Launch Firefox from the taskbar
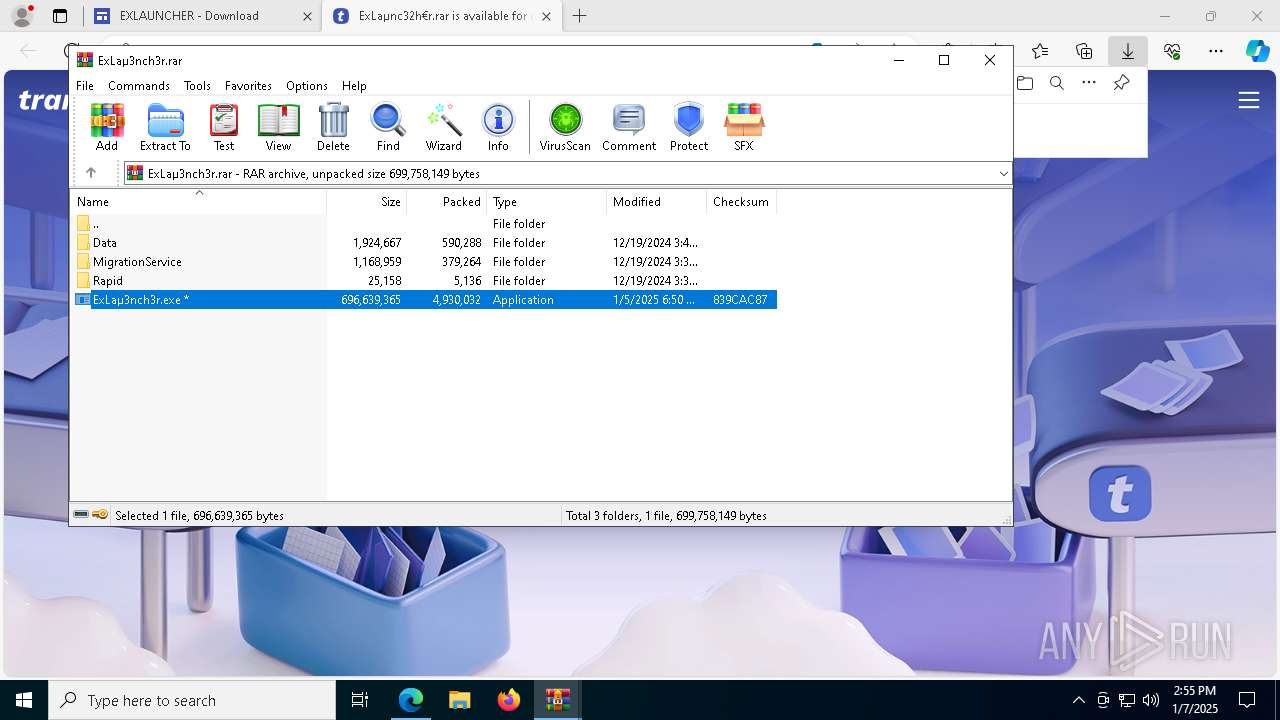This screenshot has height=720, width=1280. (509, 700)
